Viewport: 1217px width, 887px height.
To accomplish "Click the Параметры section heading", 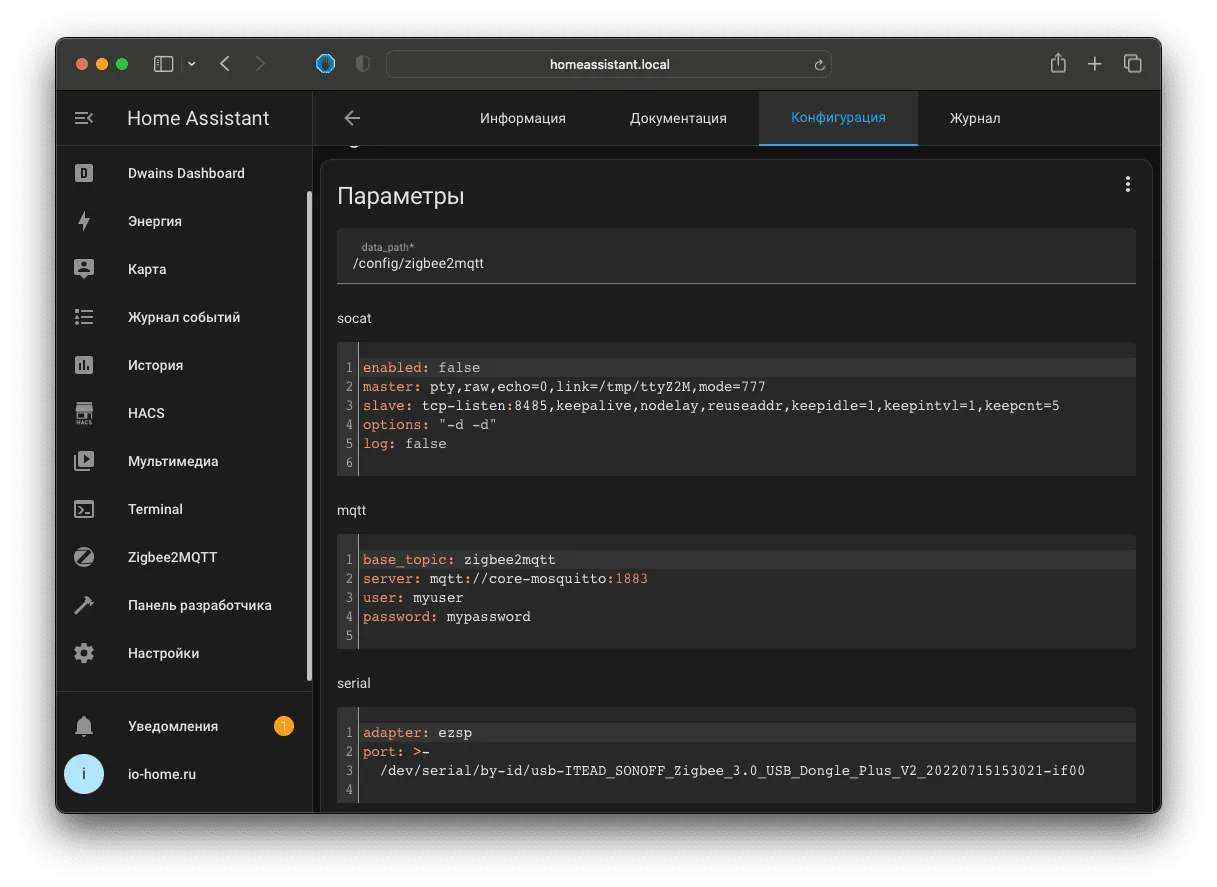I will click(x=401, y=196).
